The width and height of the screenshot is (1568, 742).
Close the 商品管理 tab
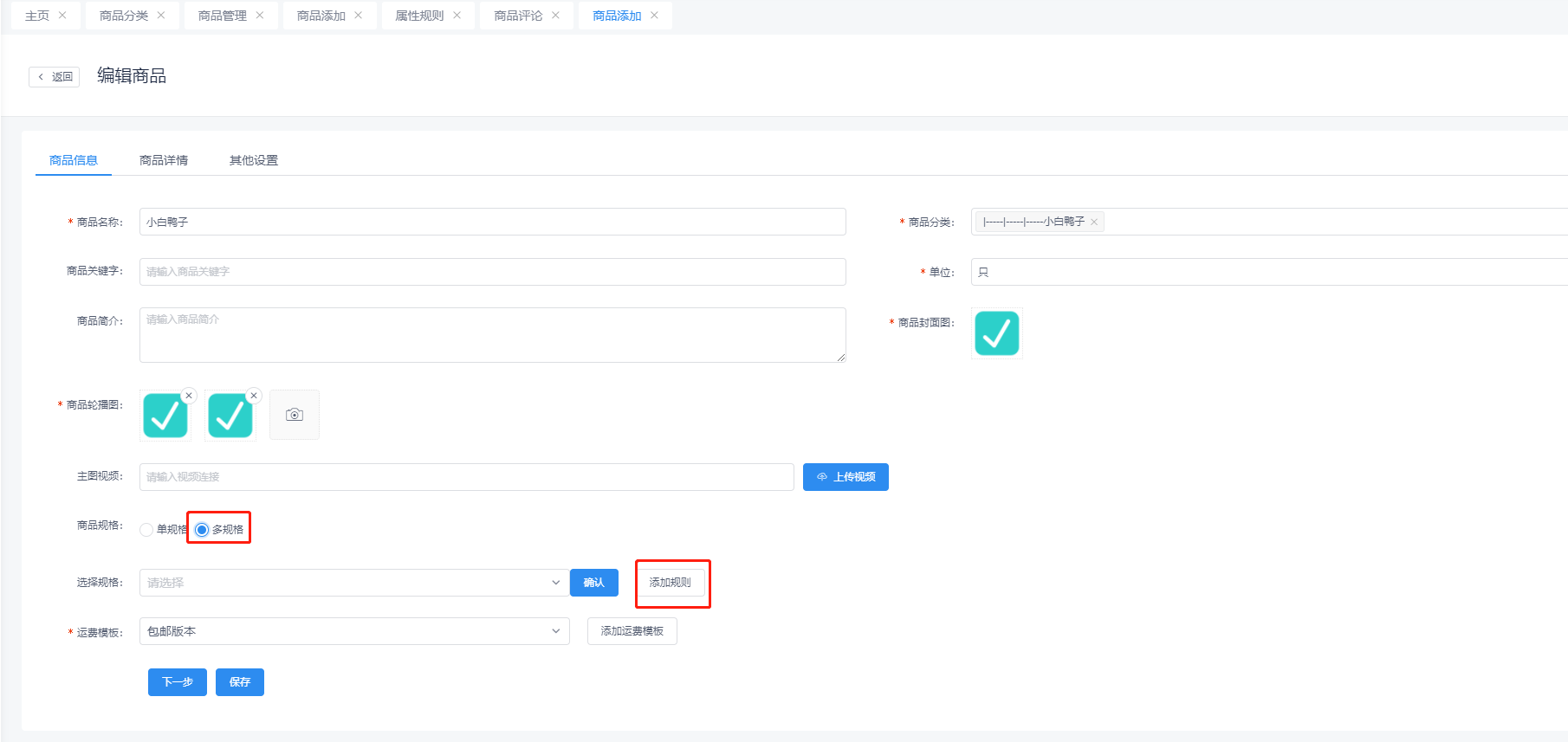(260, 16)
